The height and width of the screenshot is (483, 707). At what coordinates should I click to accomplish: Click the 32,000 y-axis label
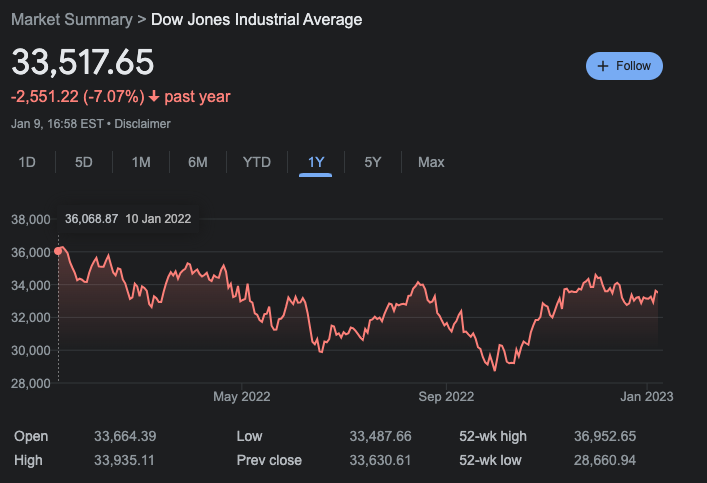31,318
